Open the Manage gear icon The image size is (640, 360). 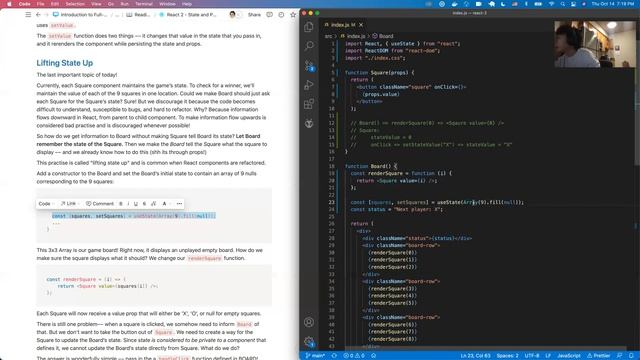point(309,342)
